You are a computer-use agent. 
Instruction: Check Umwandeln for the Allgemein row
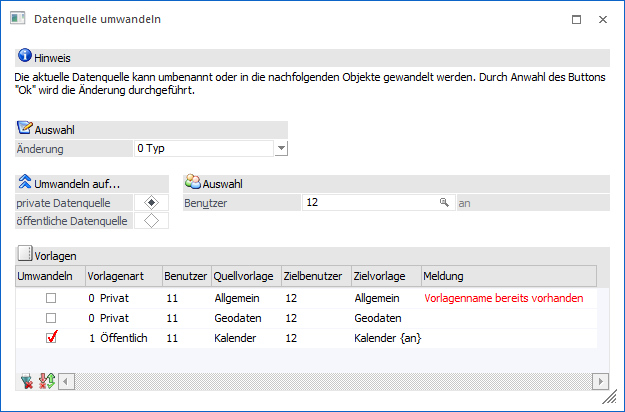50,298
